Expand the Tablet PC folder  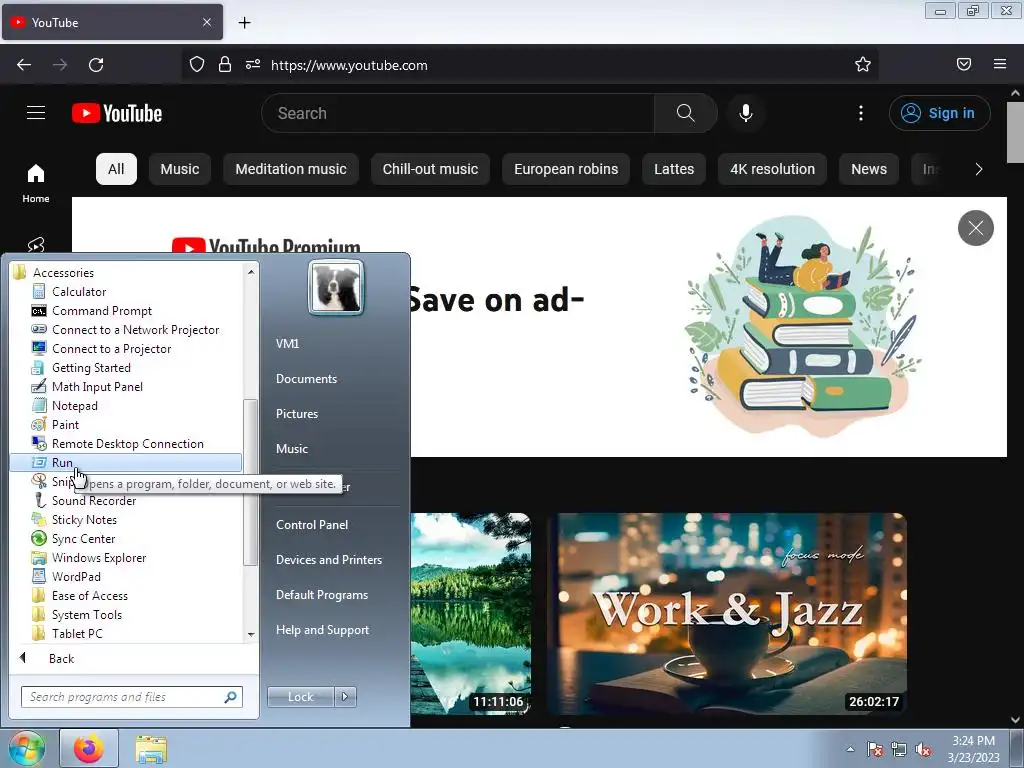click(76, 633)
